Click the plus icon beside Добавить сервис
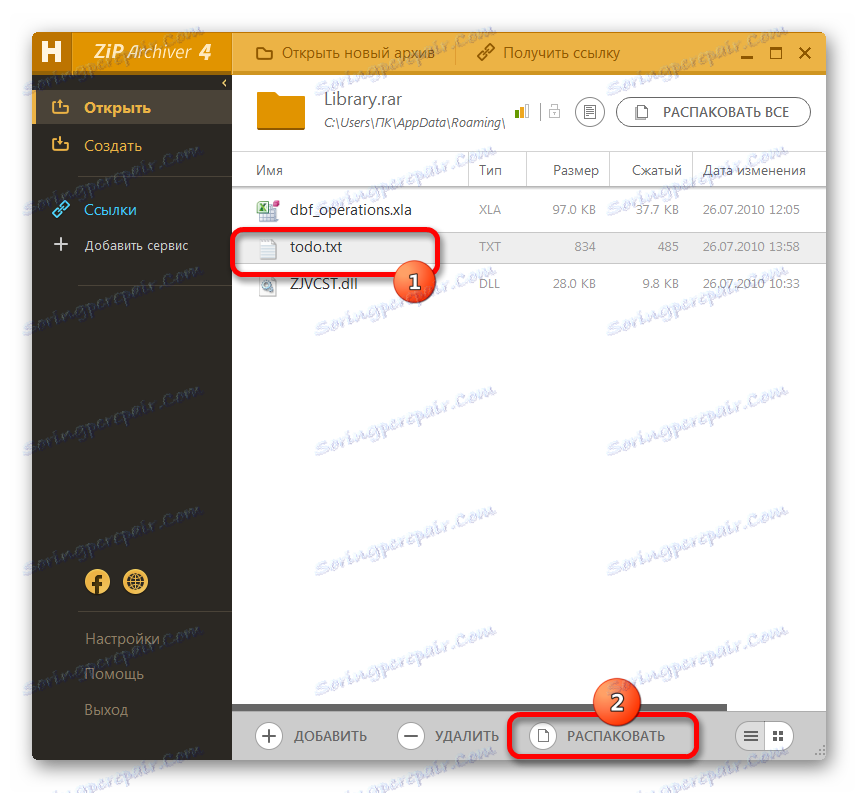859x793 pixels. coord(61,244)
